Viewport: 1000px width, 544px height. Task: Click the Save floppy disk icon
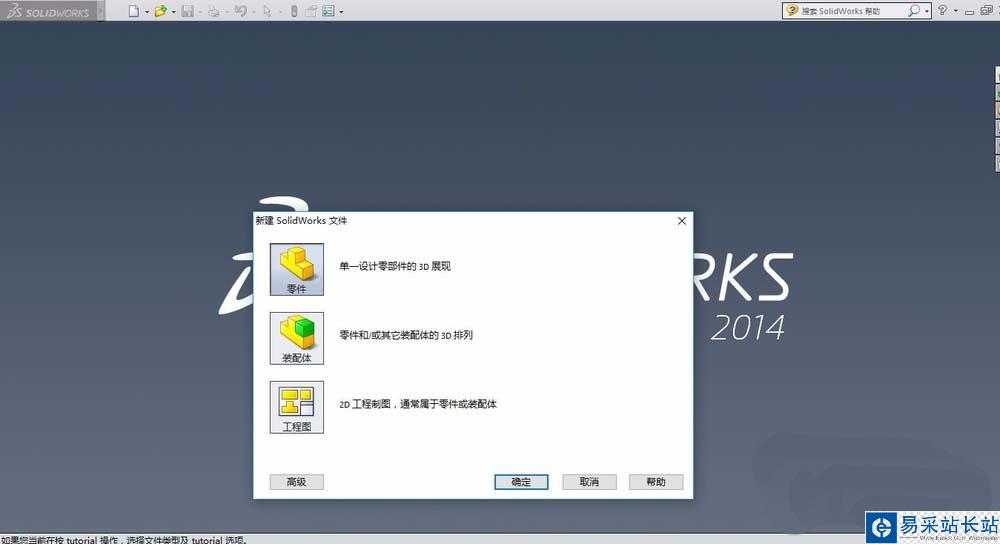click(188, 11)
